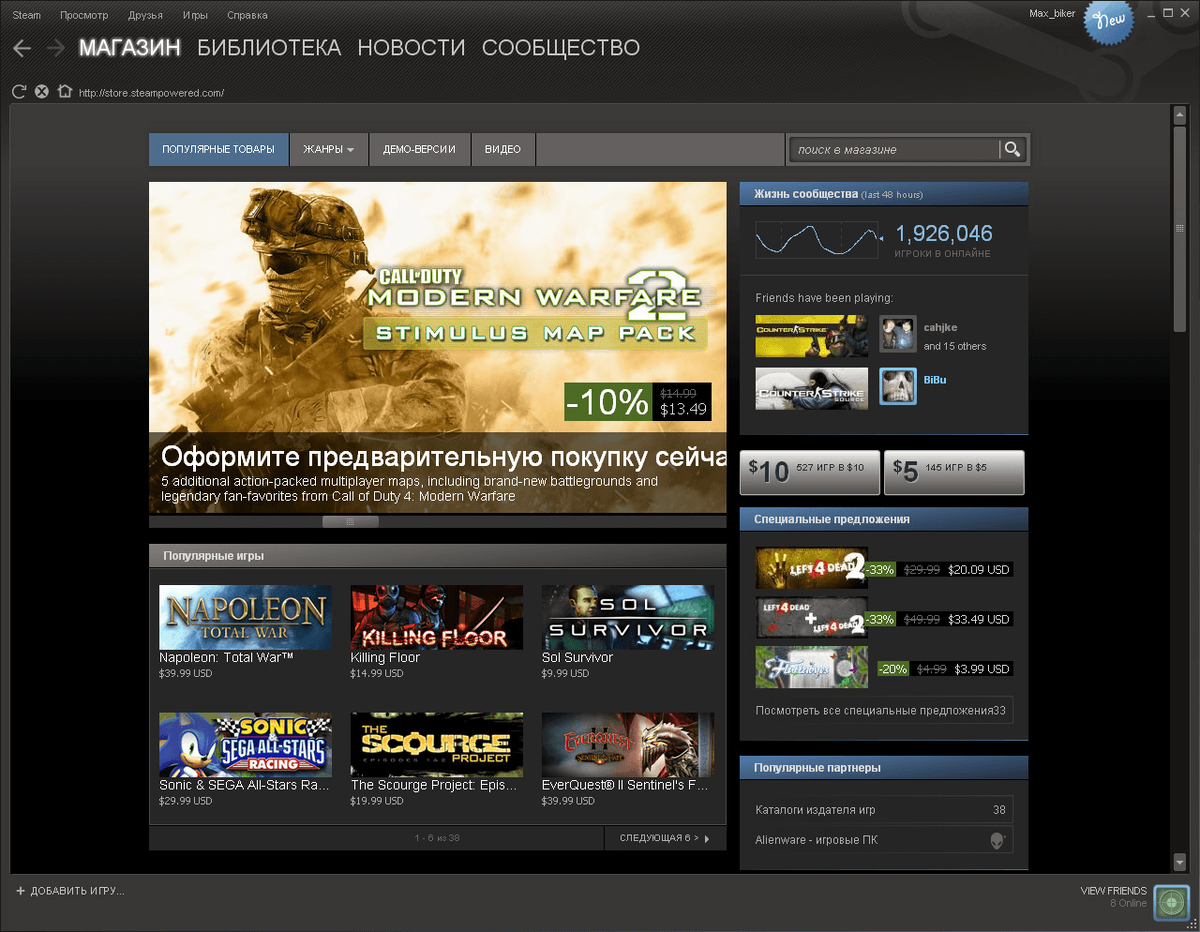Stop loading the page

tap(42, 92)
